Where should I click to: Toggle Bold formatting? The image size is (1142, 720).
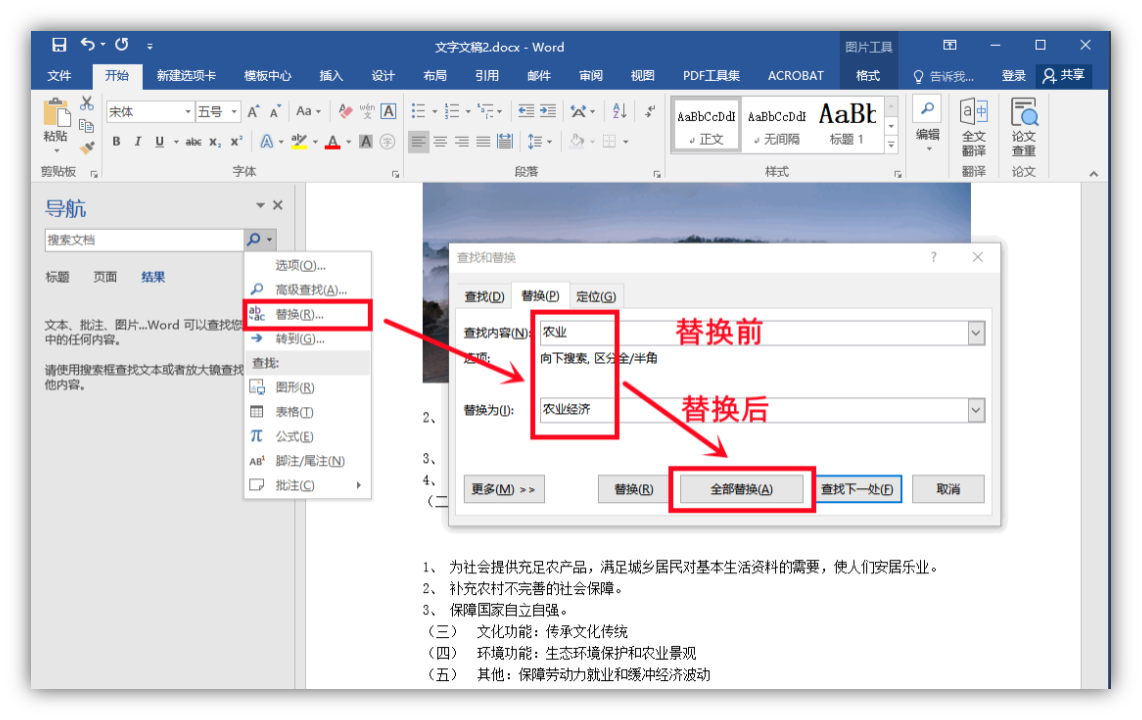116,142
